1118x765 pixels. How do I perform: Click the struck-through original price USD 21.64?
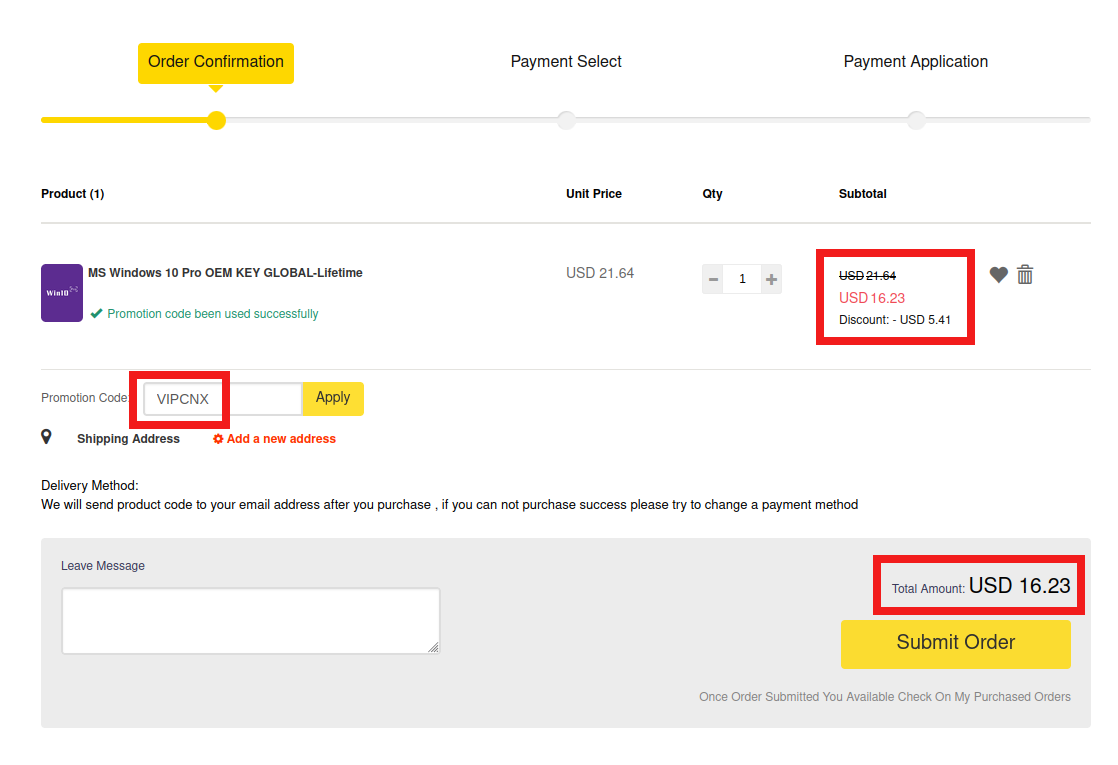click(x=867, y=276)
